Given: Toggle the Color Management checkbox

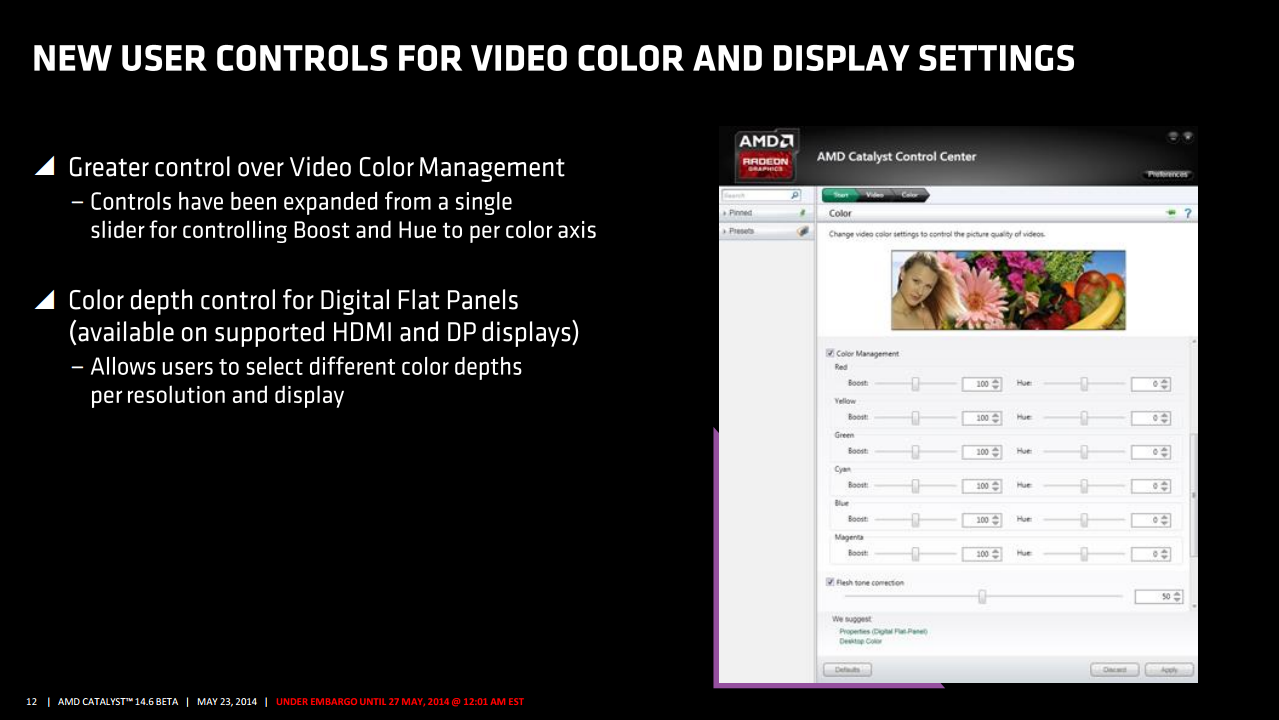Looking at the screenshot, I should [x=828, y=353].
